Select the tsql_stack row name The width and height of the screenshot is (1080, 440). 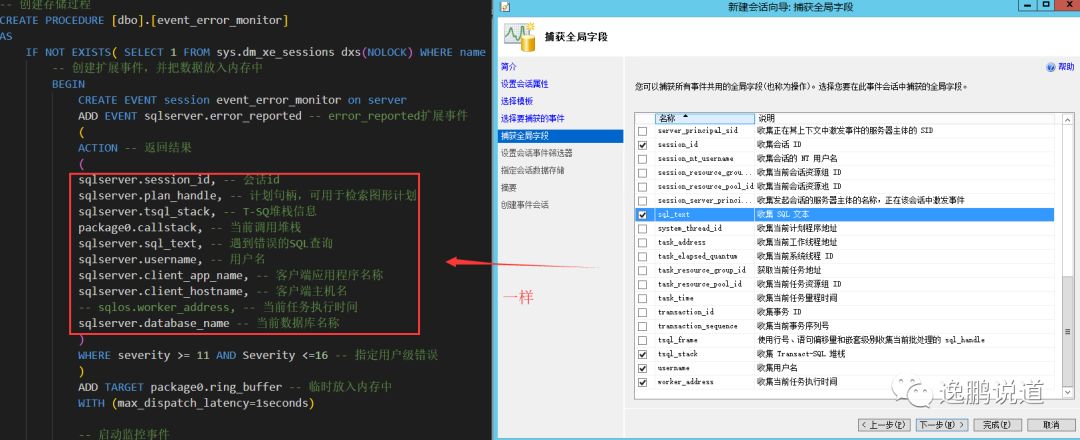tap(677, 354)
